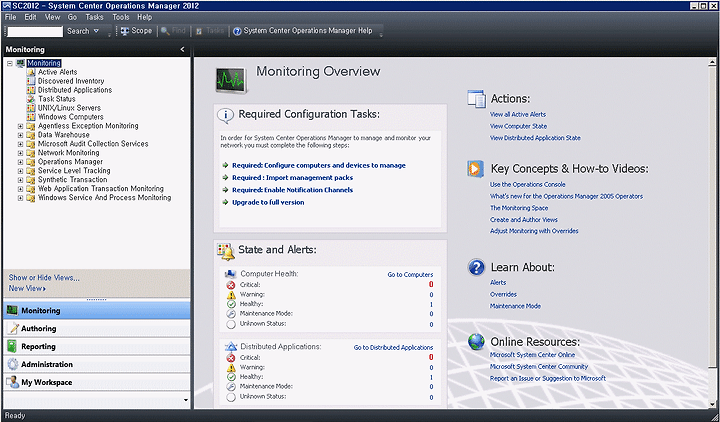
Task: Click the Actions section icon
Action: 476,99
